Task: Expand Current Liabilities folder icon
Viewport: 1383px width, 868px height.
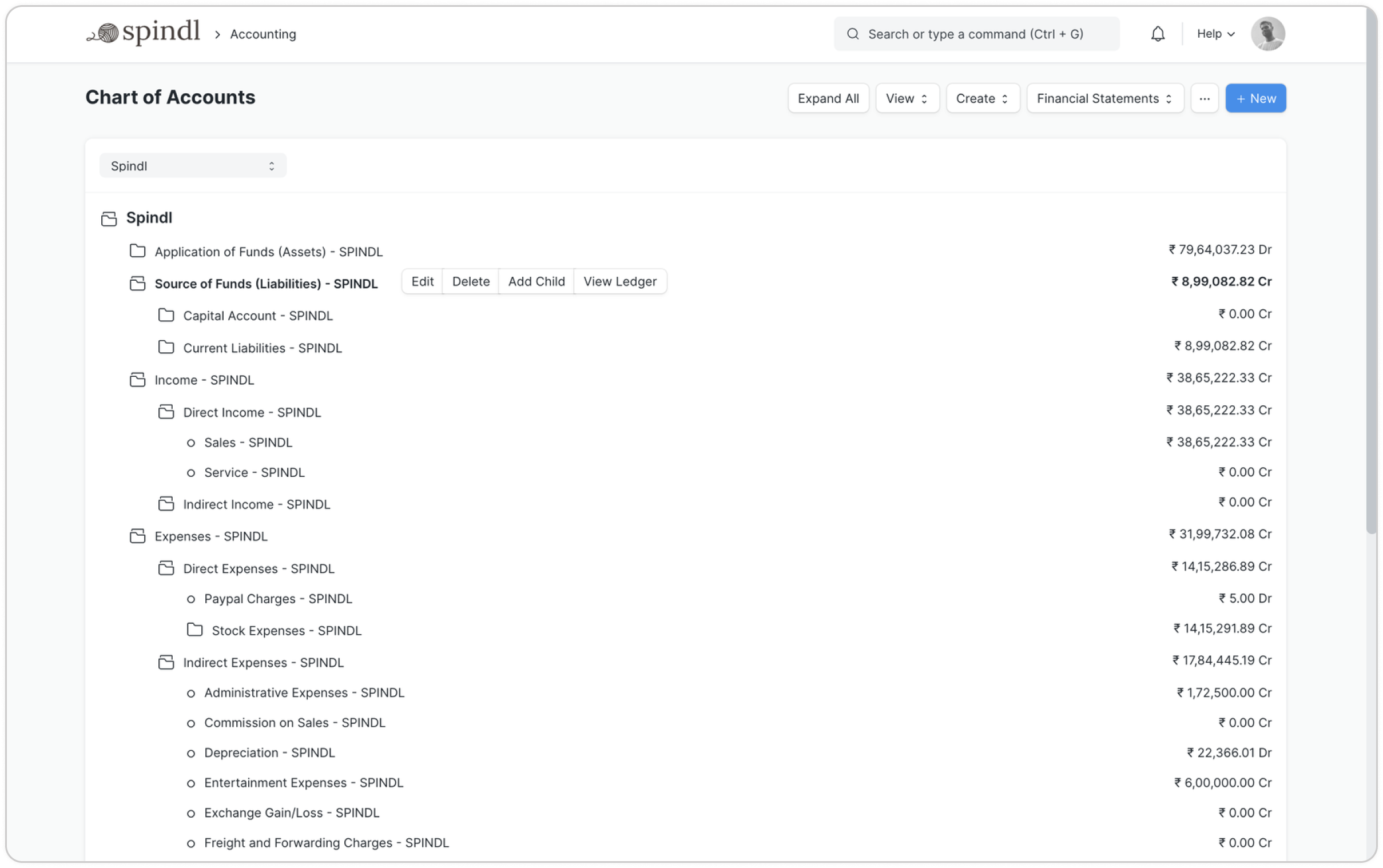Action: [x=166, y=347]
